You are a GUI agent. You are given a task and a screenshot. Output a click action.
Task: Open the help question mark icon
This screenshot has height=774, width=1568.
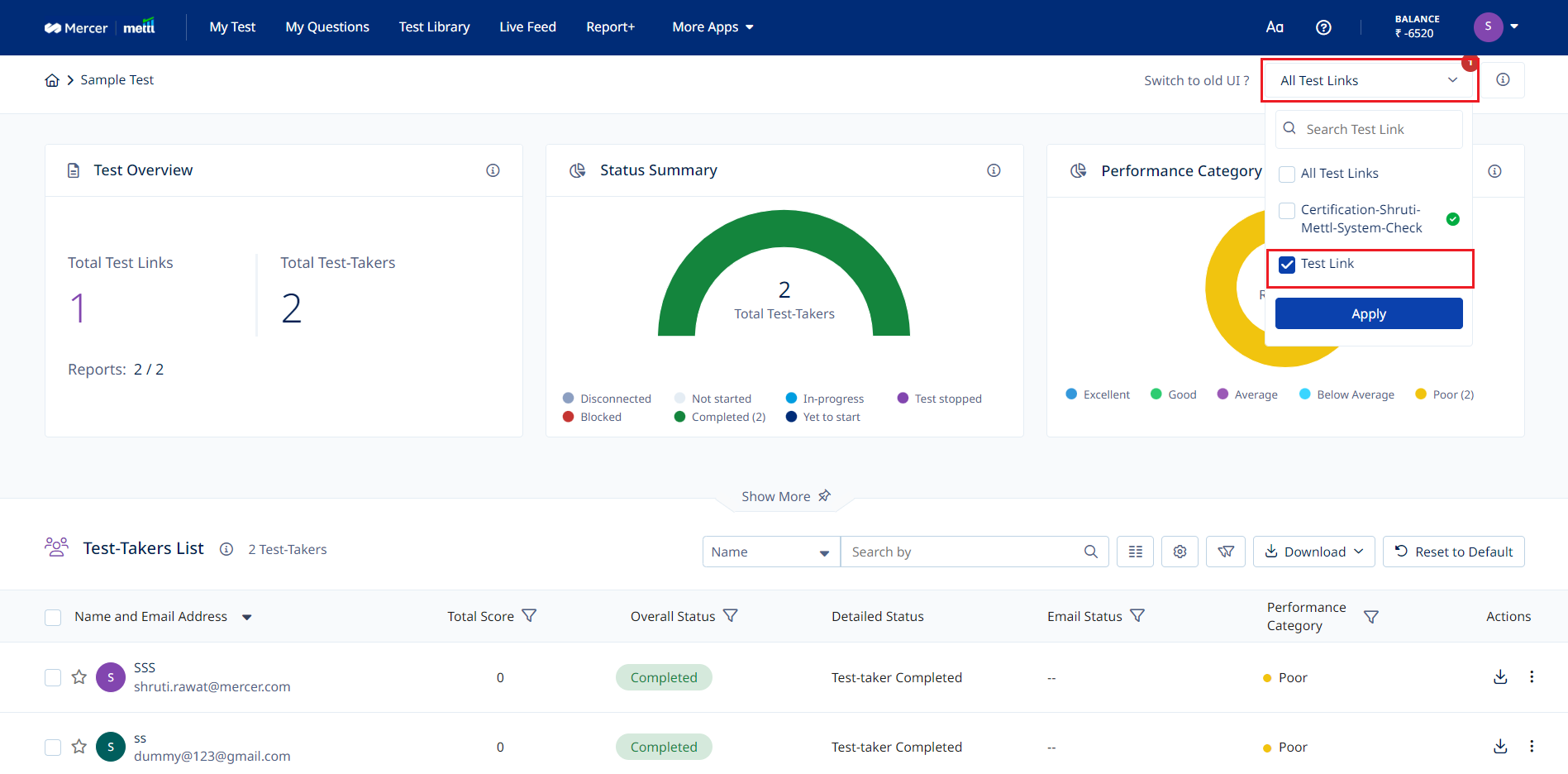[1323, 27]
